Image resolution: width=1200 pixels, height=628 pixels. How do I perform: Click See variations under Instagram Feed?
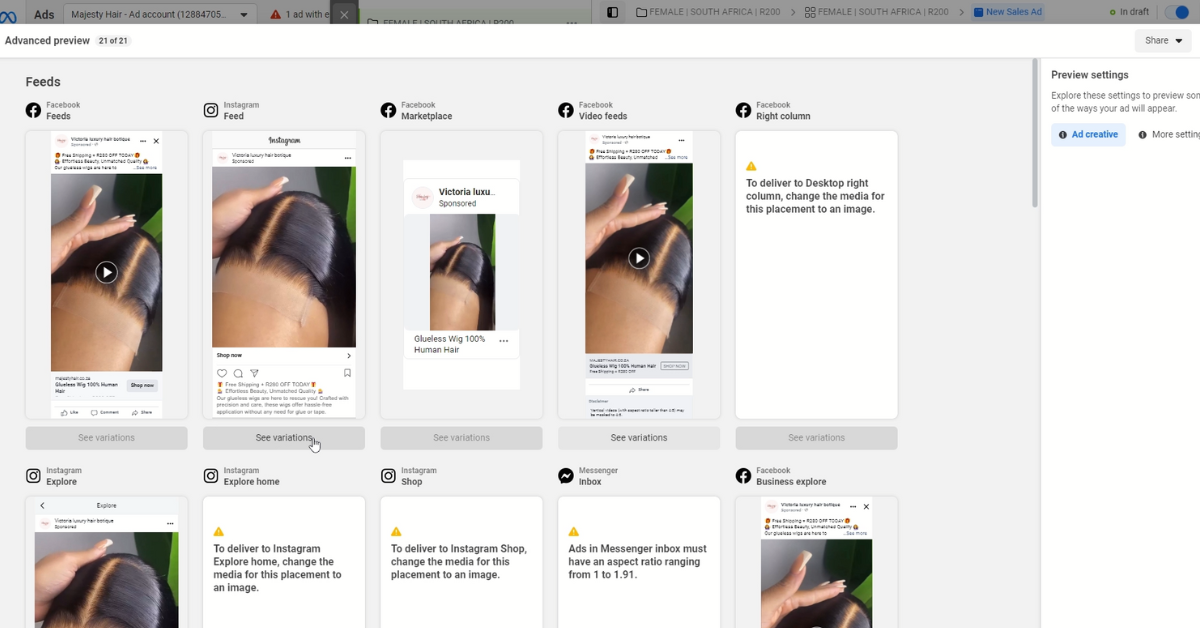284,438
